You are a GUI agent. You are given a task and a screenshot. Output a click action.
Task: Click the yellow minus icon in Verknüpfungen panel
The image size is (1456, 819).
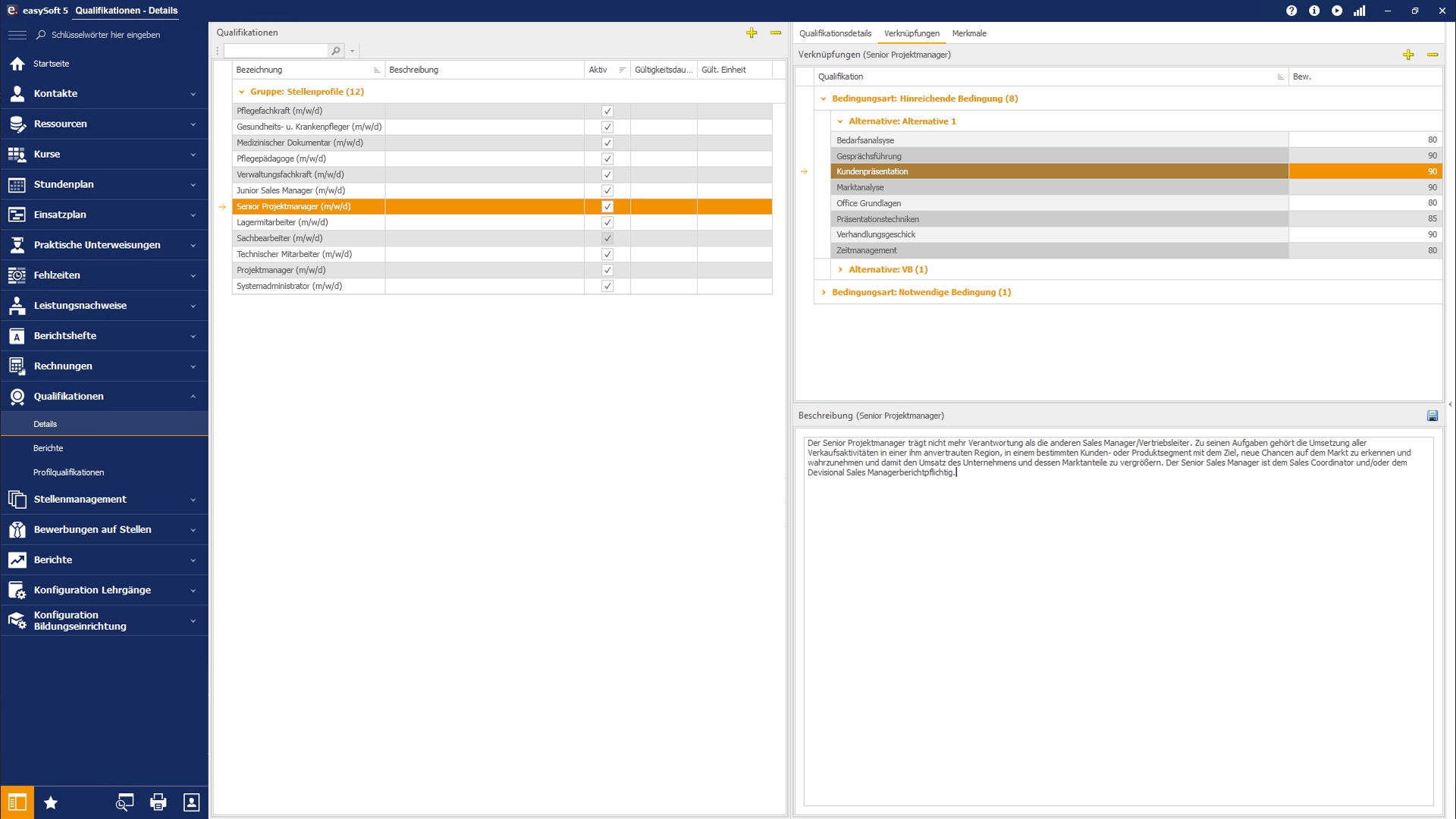click(1432, 55)
